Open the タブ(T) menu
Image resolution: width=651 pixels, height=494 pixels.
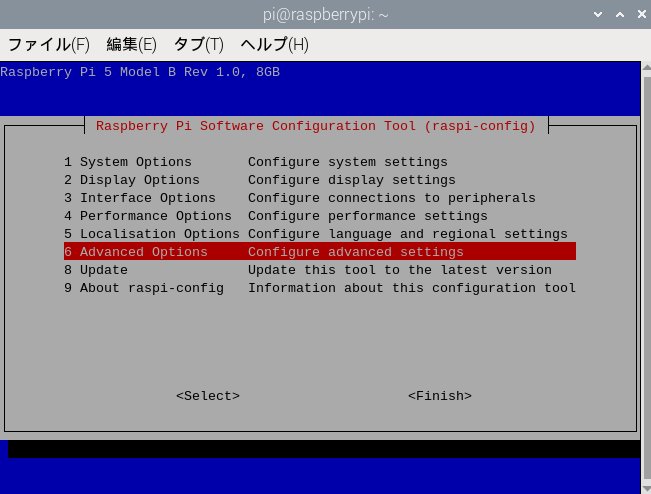(x=198, y=44)
